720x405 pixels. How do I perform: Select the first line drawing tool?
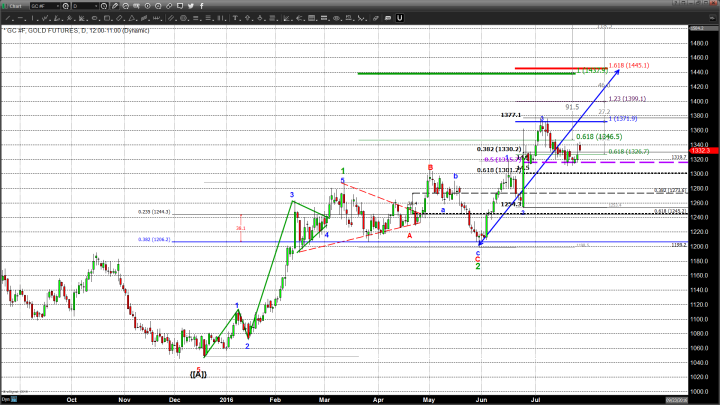tap(9, 18)
